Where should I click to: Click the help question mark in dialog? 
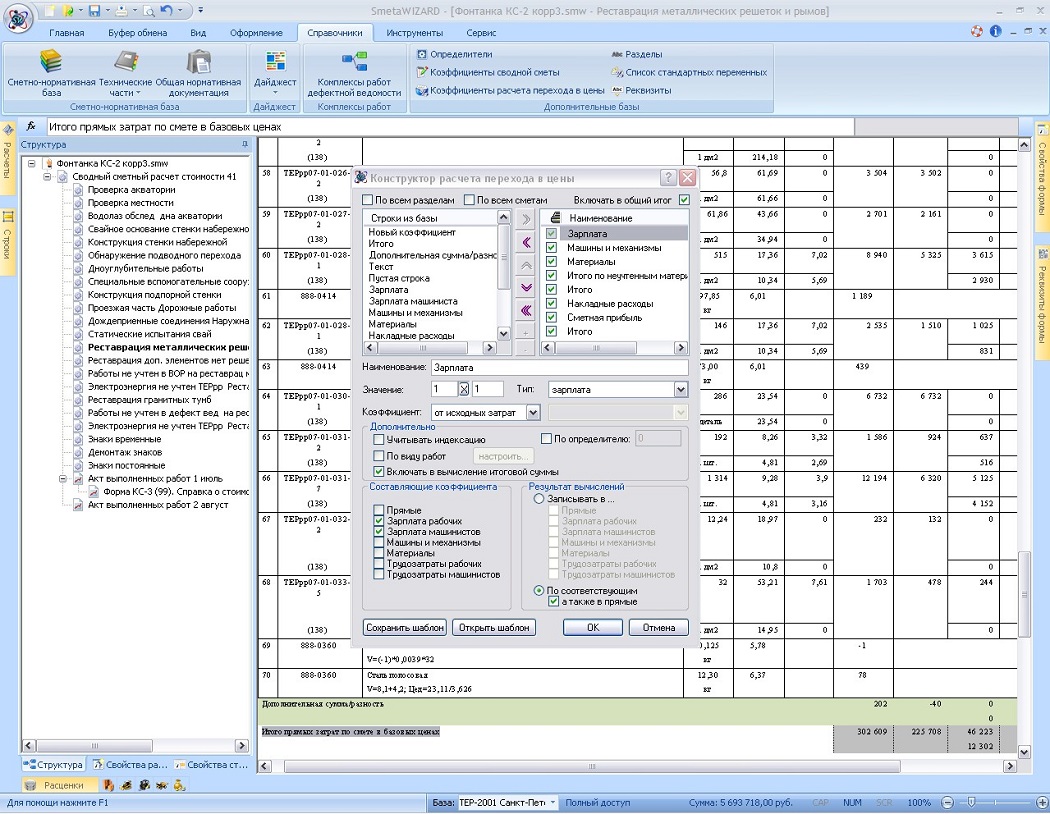[668, 177]
